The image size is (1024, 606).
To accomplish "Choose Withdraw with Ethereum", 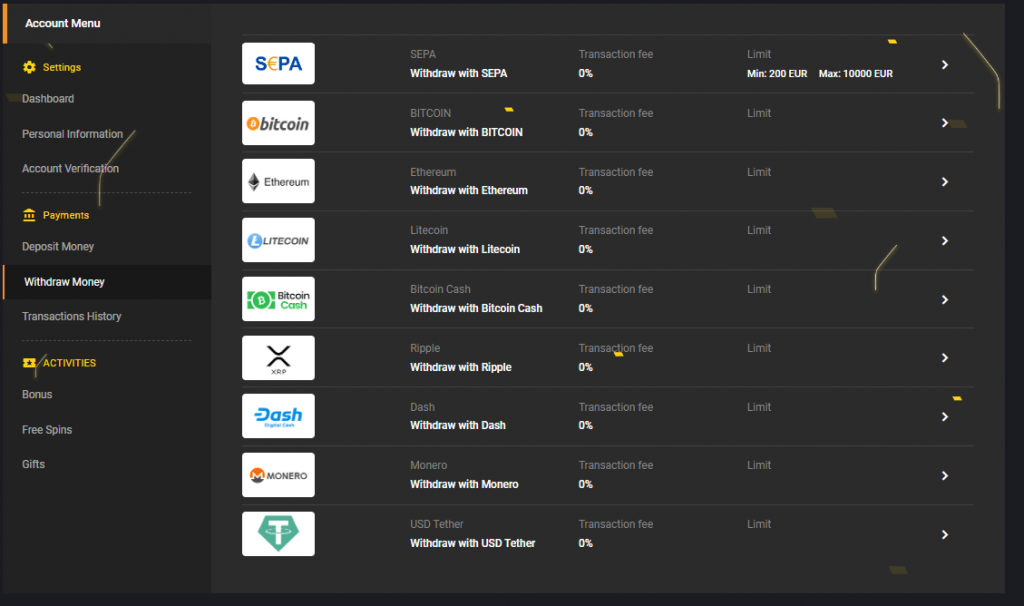I will pos(469,190).
